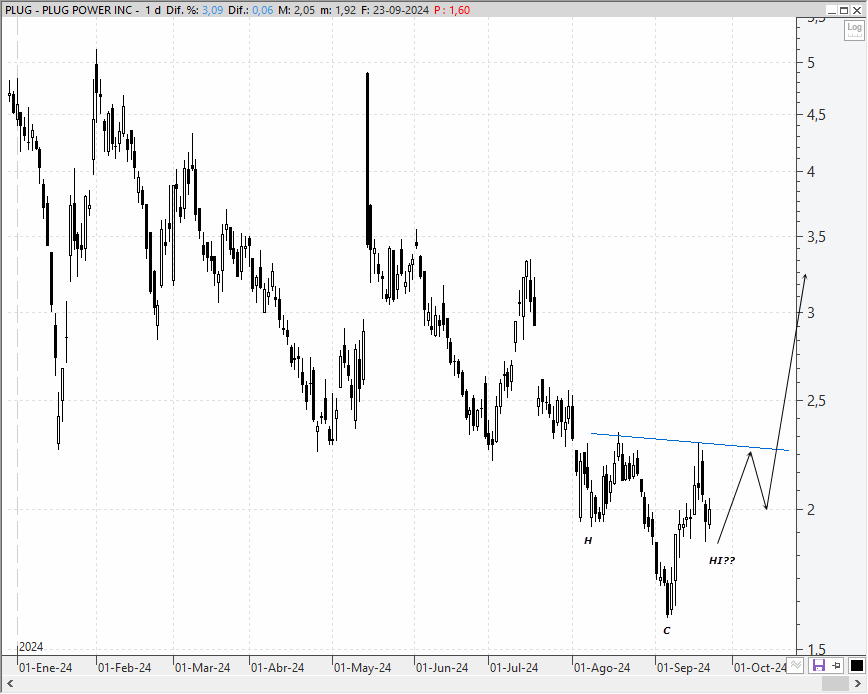Click the '01-Oct-24' date label
Viewport: 868px width, 694px height.
(x=760, y=668)
